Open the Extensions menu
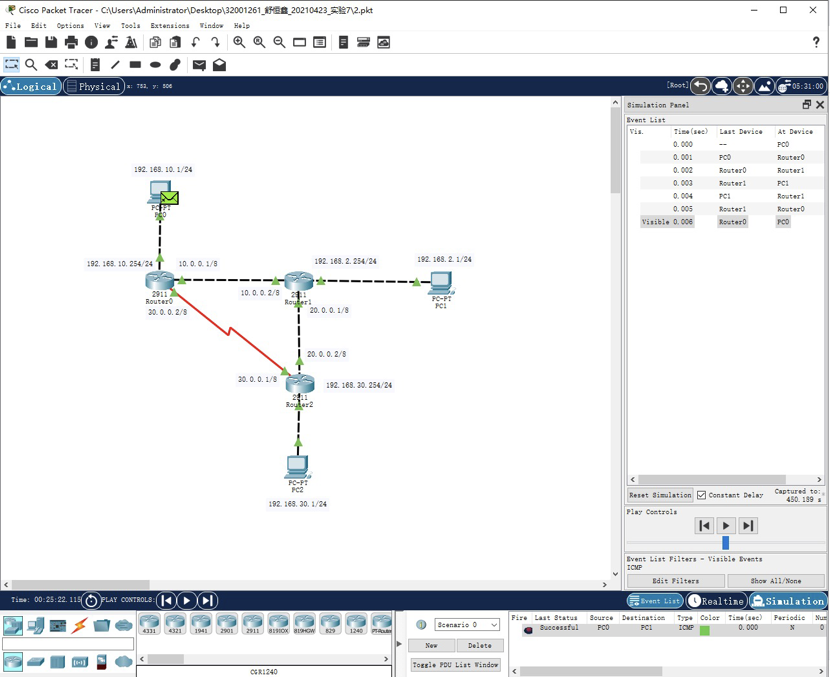830x678 pixels. 169,25
